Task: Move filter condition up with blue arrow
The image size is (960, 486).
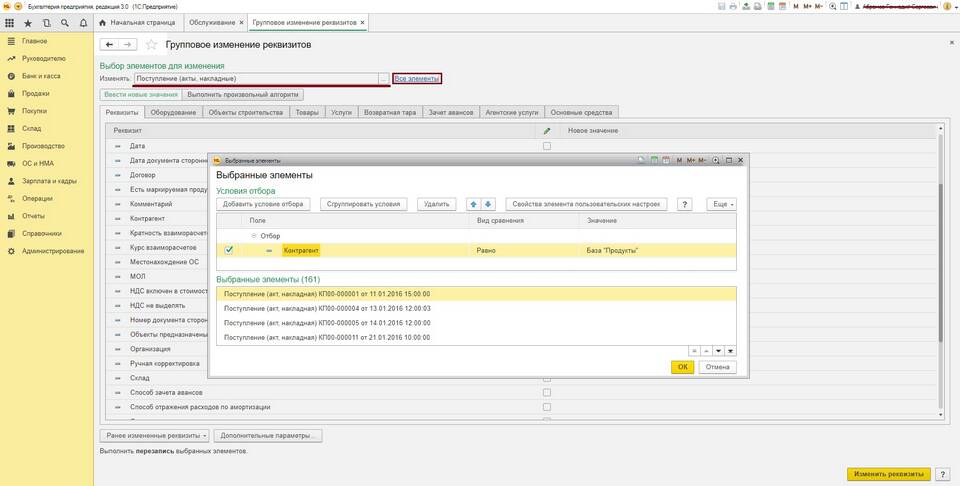Action: [x=474, y=204]
